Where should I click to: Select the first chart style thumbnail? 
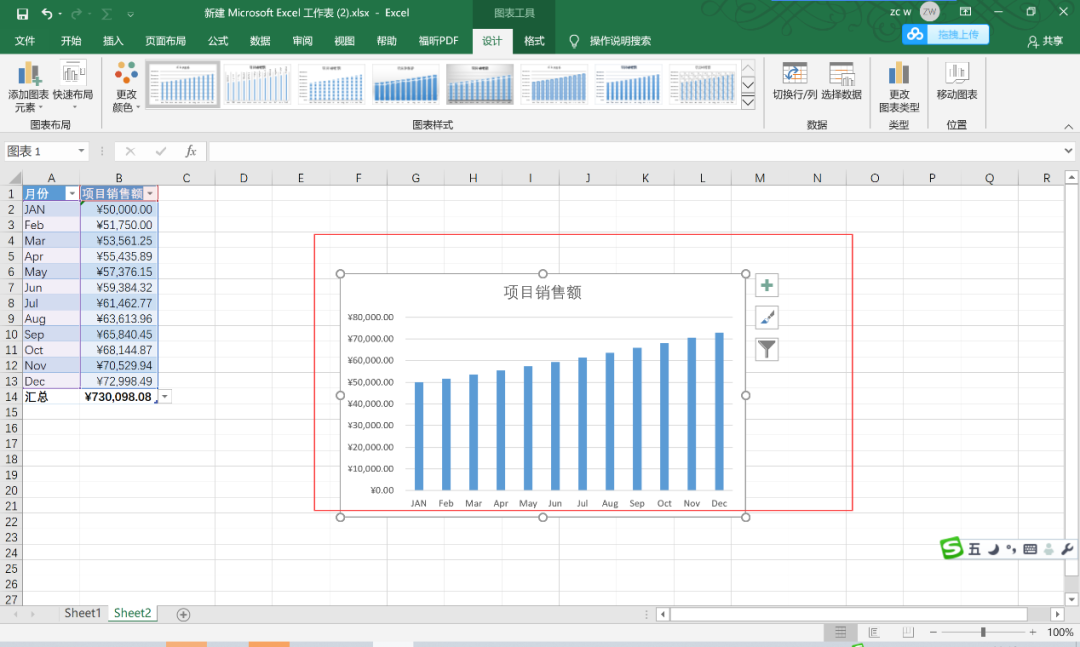point(181,85)
